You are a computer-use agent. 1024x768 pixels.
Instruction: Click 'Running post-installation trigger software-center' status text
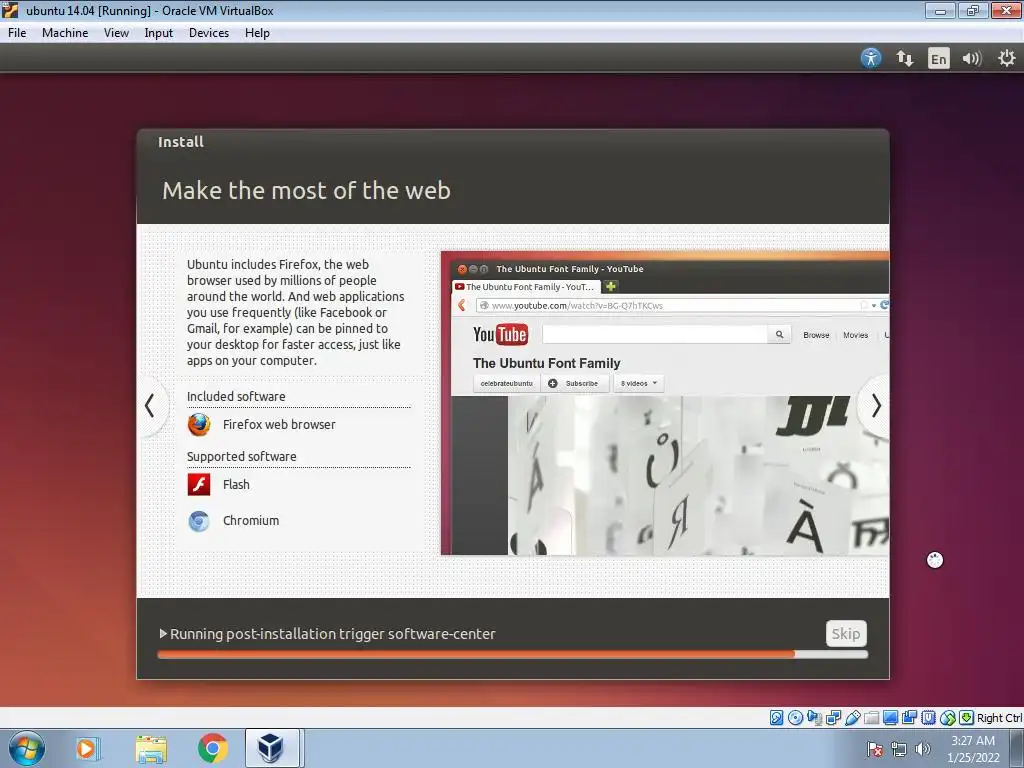[332, 633]
